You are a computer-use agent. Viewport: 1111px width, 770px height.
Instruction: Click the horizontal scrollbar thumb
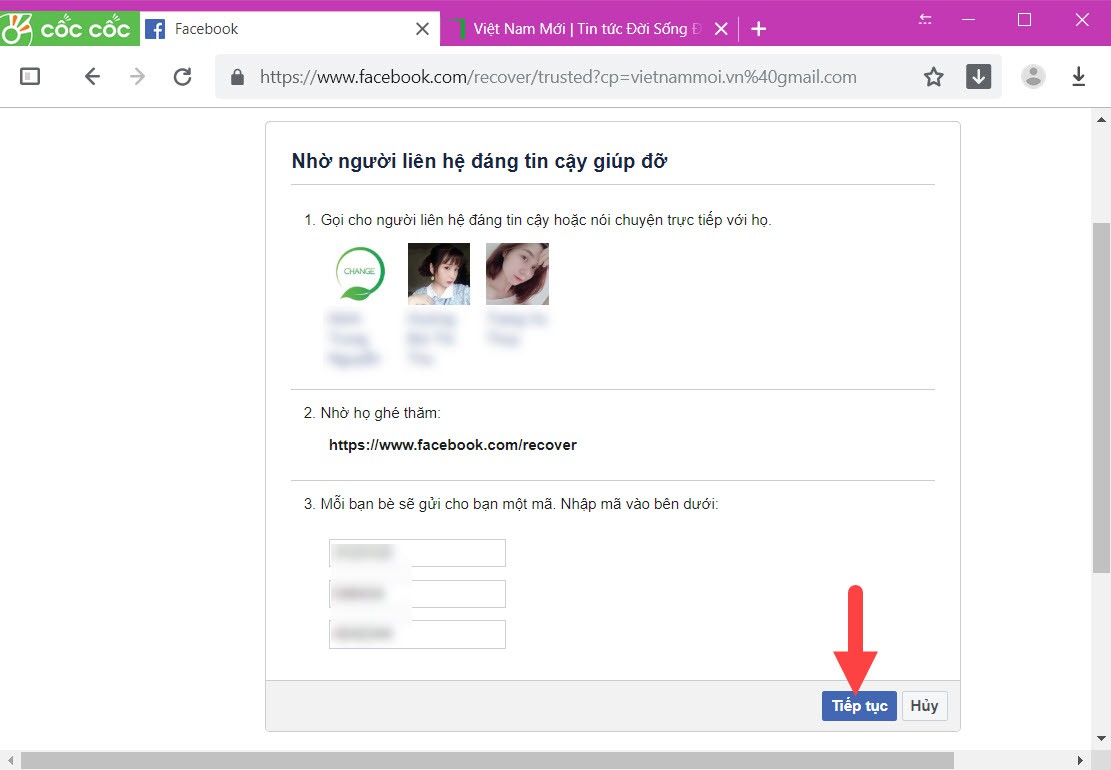tap(487, 761)
